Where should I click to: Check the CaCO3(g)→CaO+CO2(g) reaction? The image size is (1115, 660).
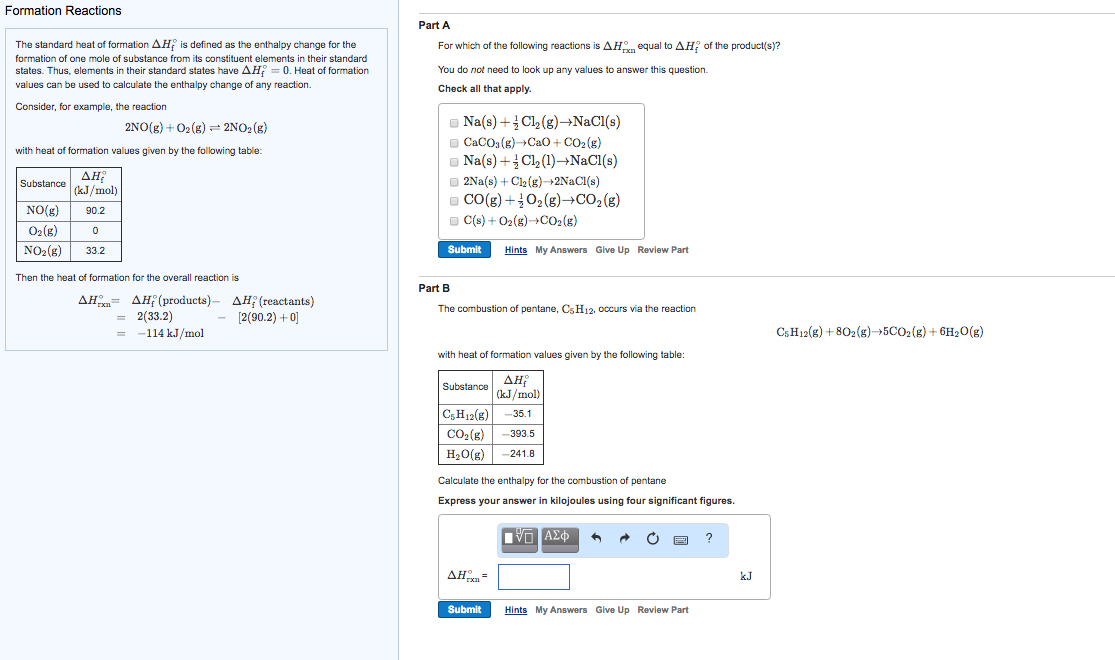point(453,142)
